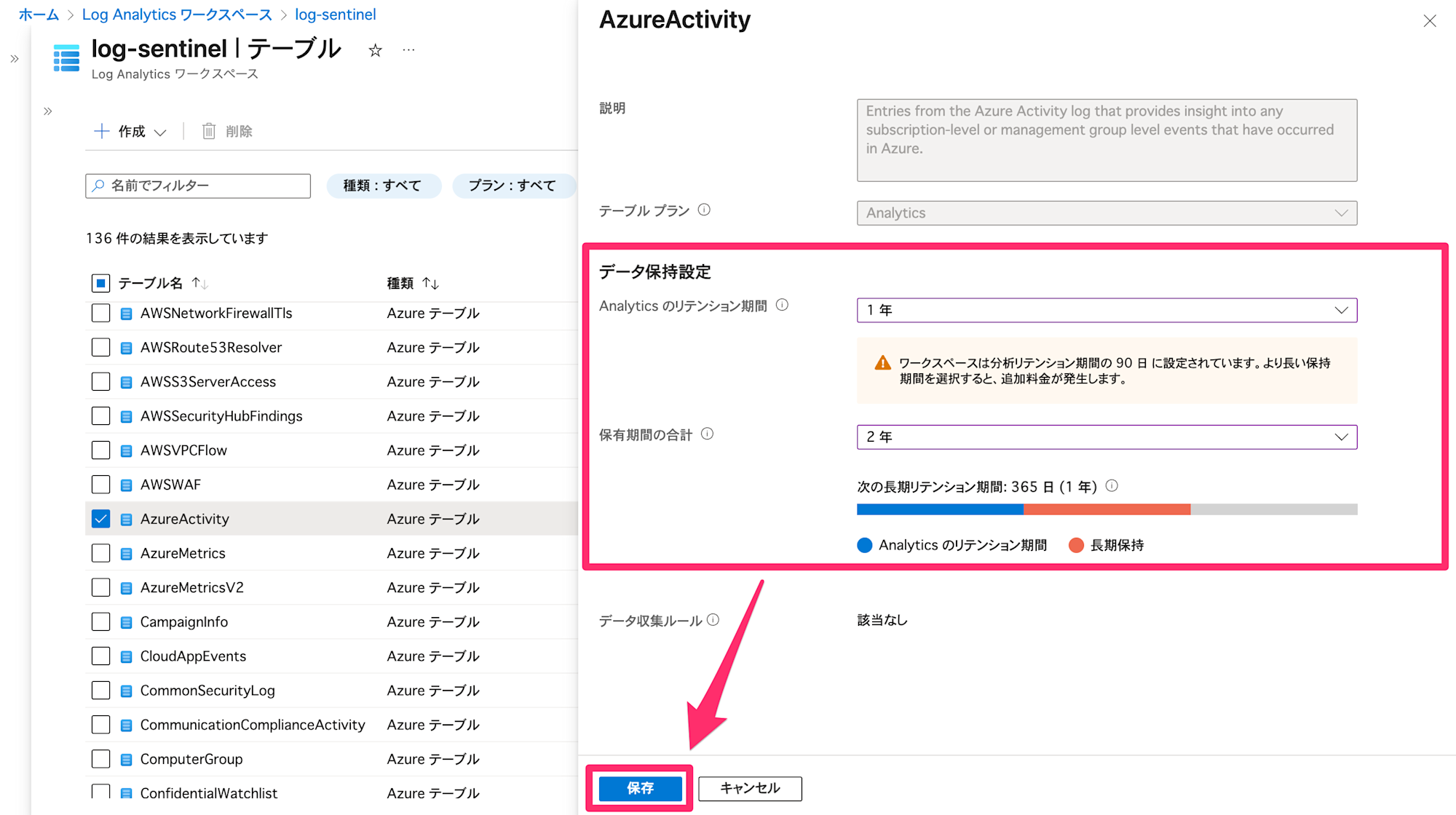Viewport: 1456px width, 815px height.
Task: Click the AWSVPCFlow table icon
Action: pyautogui.click(x=126, y=451)
